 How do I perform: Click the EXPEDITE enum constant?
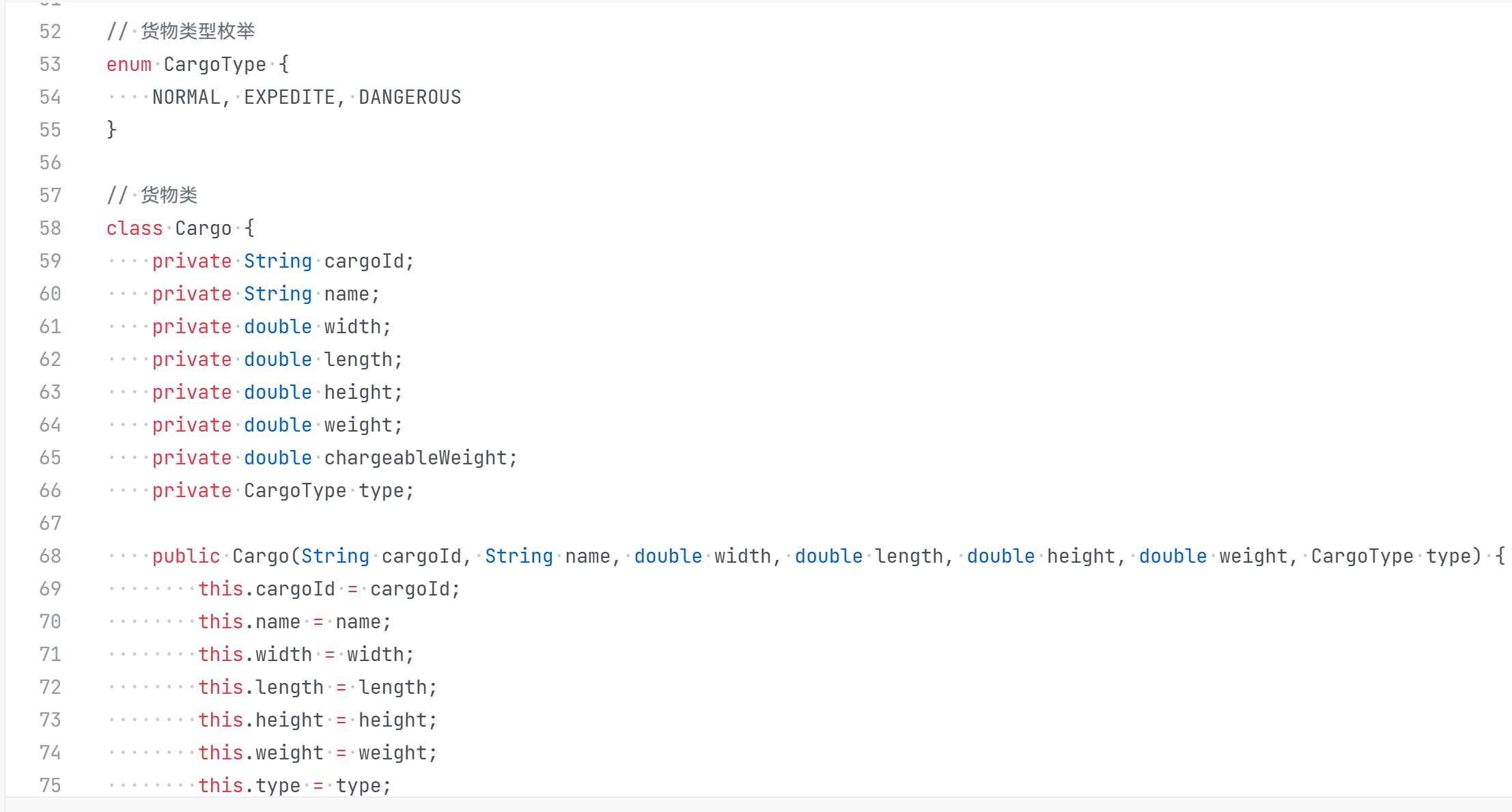[x=290, y=97]
